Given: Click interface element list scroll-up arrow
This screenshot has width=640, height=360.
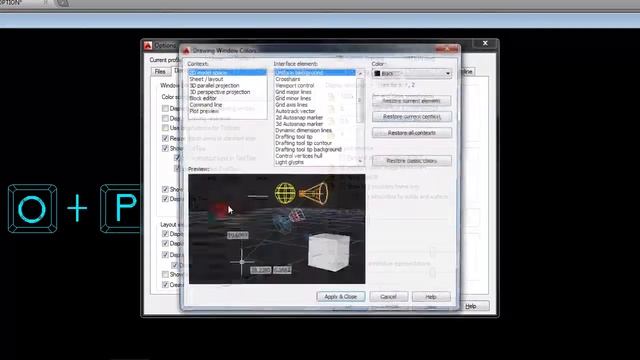Looking at the screenshot, I should coord(360,73).
